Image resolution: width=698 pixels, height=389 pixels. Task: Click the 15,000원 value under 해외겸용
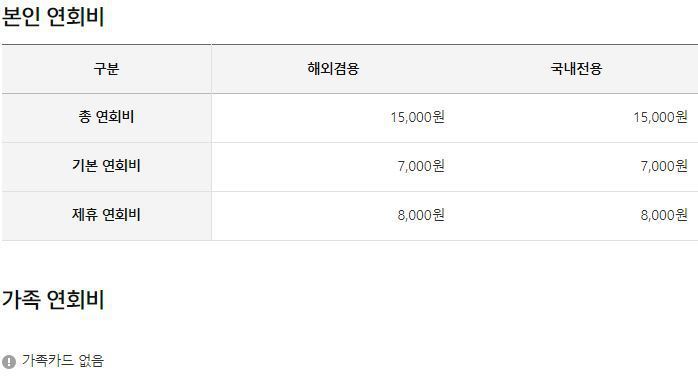coord(418,118)
